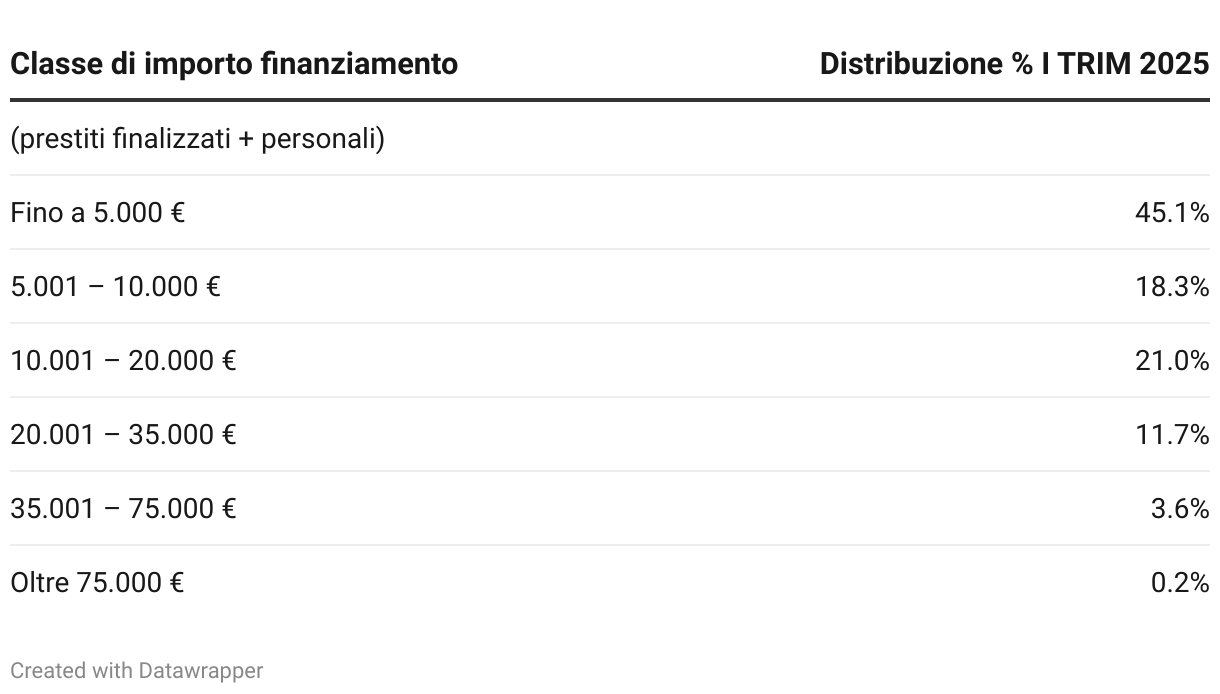This screenshot has width=1220, height=694.
Task: Open the Created with Datawrapper link
Action: point(137,670)
